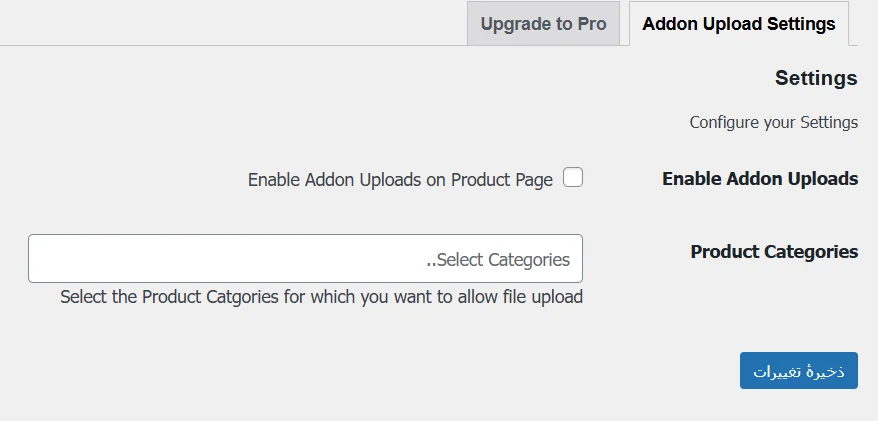878x421 pixels.
Task: Click 'Select the Product Catgories' hint text
Action: tap(321, 297)
